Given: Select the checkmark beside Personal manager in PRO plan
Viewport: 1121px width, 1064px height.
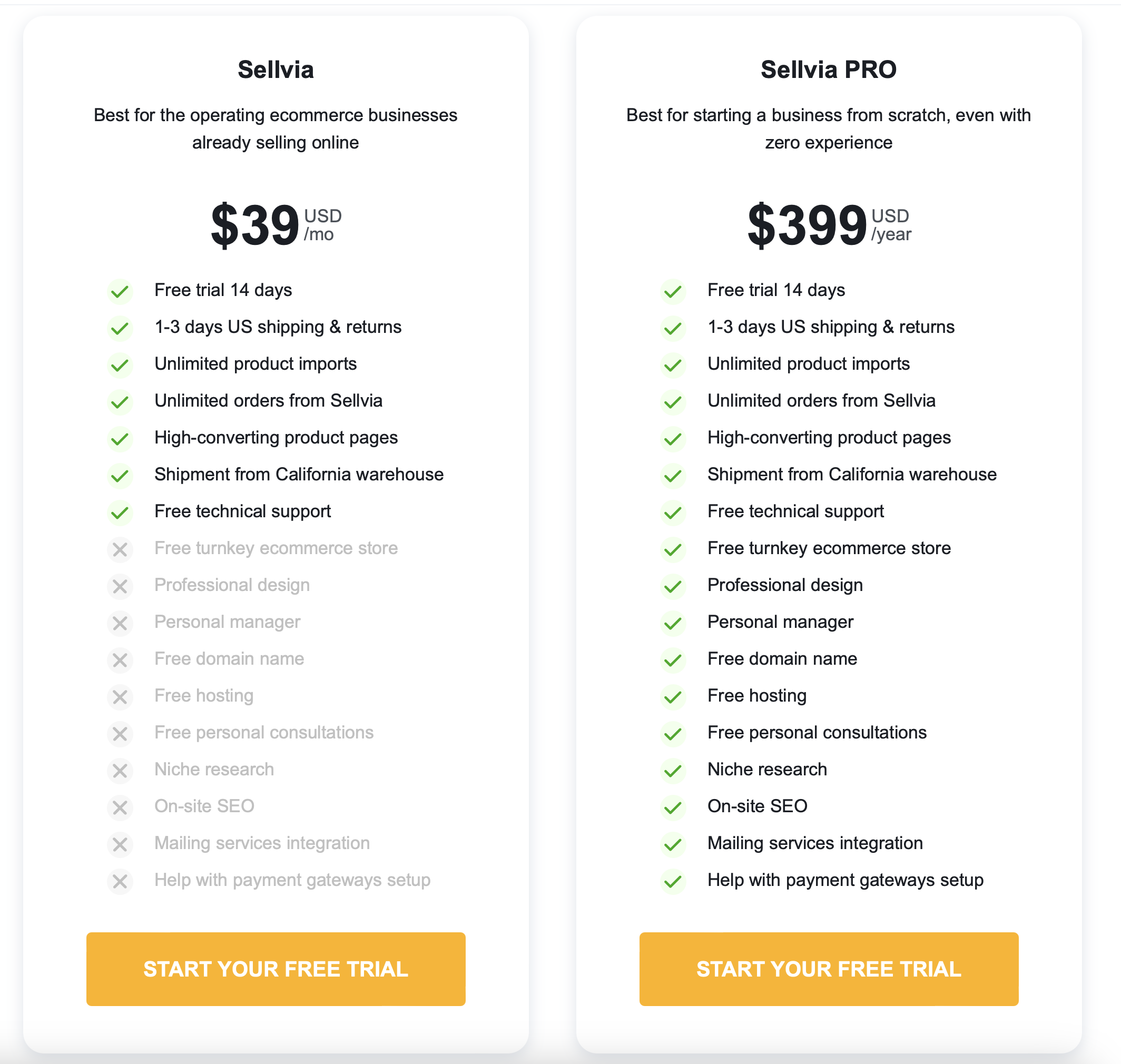Looking at the screenshot, I should (673, 623).
